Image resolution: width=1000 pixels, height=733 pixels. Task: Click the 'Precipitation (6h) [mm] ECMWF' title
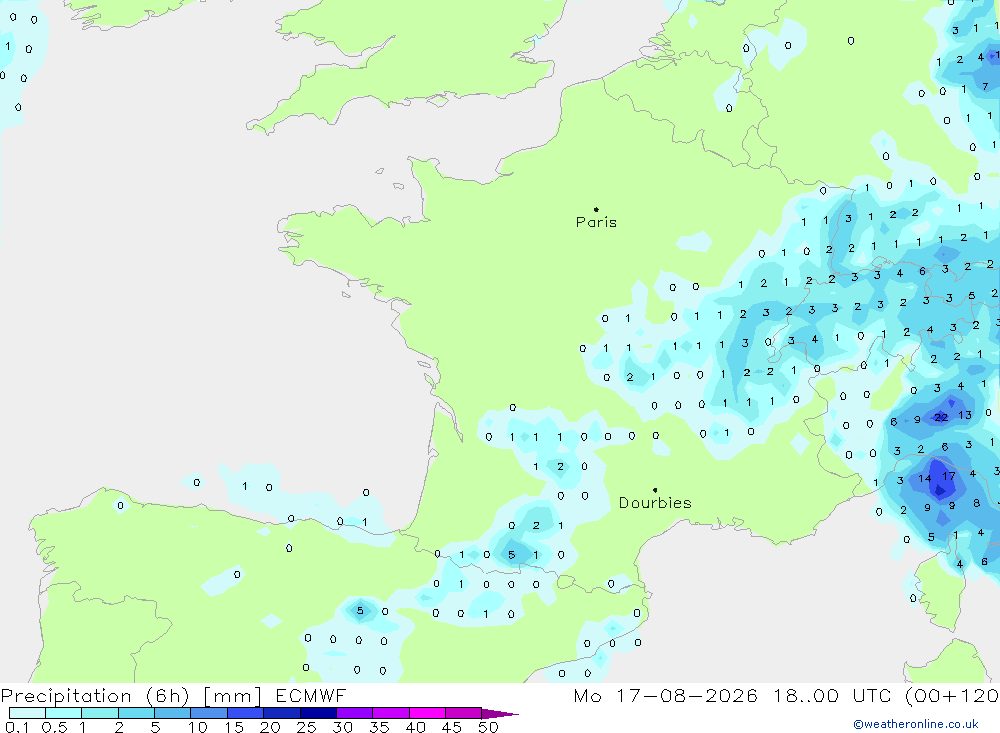point(173,695)
